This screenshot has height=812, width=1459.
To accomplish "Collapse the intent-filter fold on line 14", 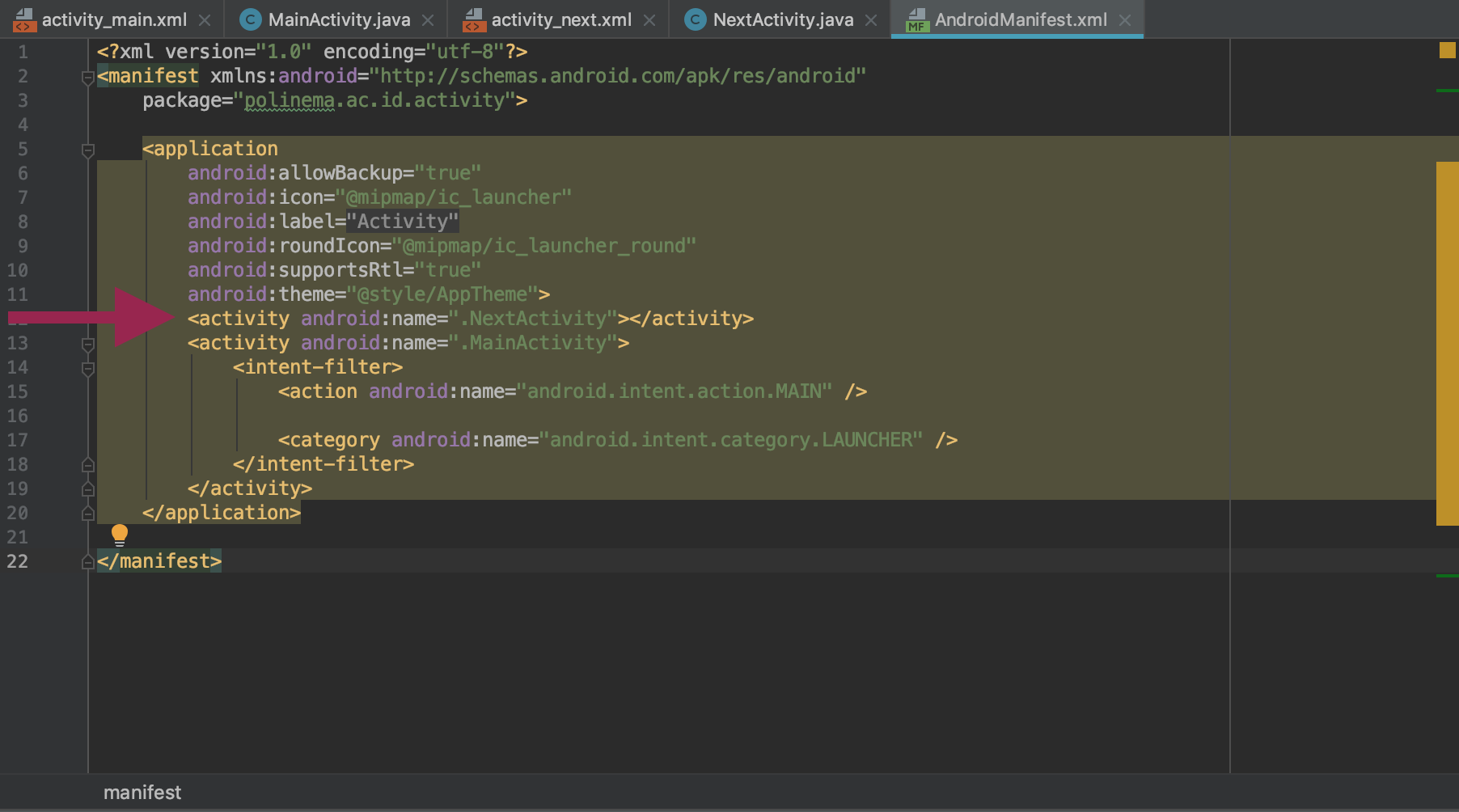I will tap(88, 369).
